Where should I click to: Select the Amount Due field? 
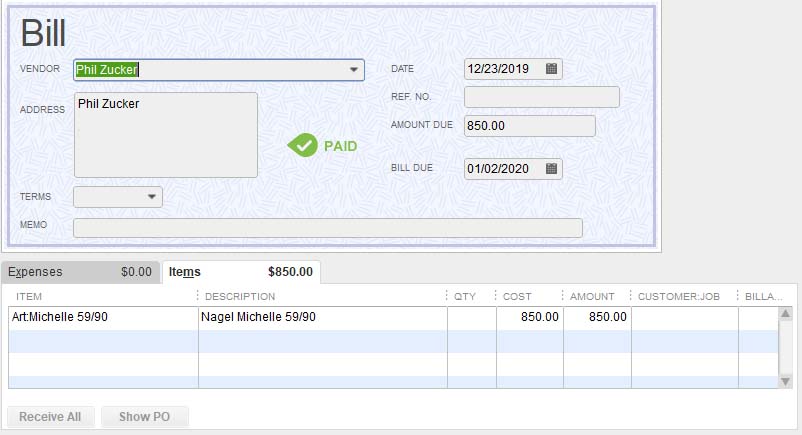tap(529, 126)
